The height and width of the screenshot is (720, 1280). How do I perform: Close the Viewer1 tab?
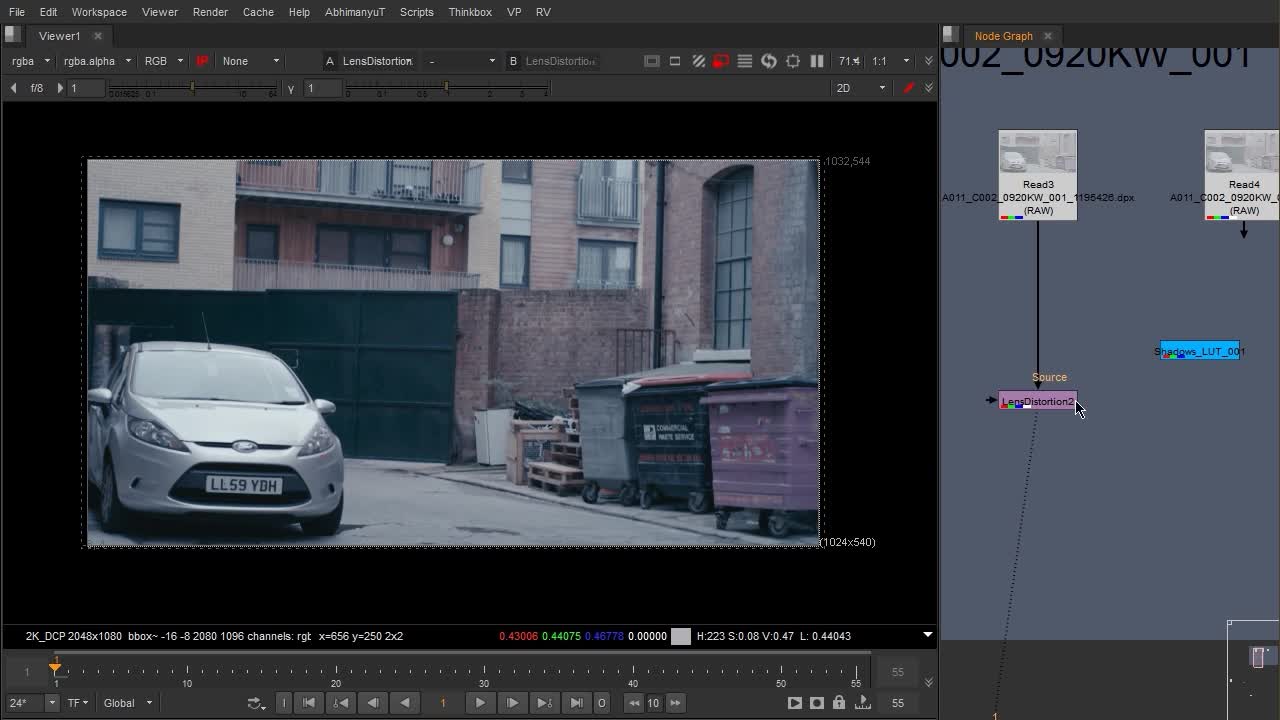[98, 36]
